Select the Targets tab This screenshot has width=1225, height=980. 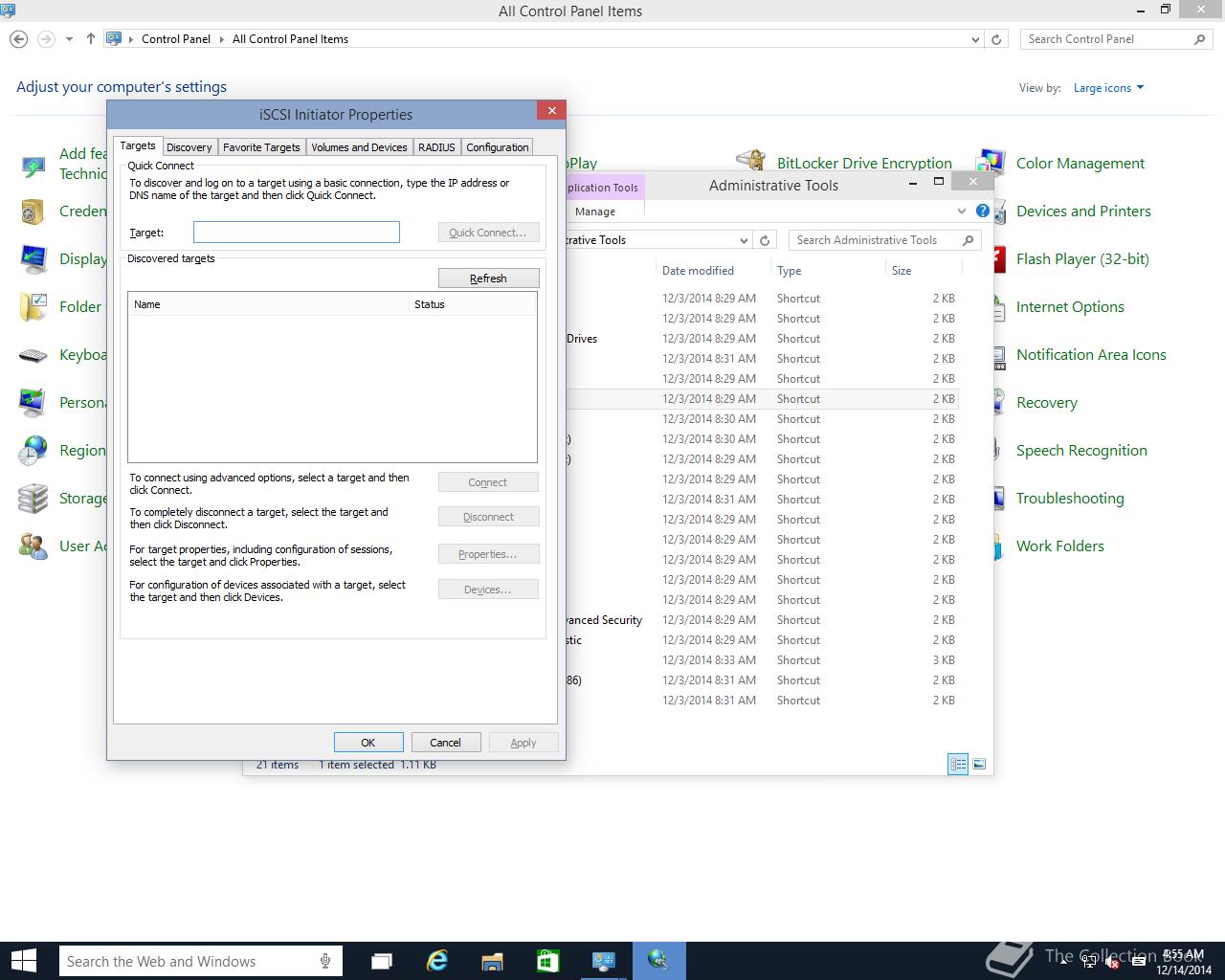pyautogui.click(x=138, y=145)
